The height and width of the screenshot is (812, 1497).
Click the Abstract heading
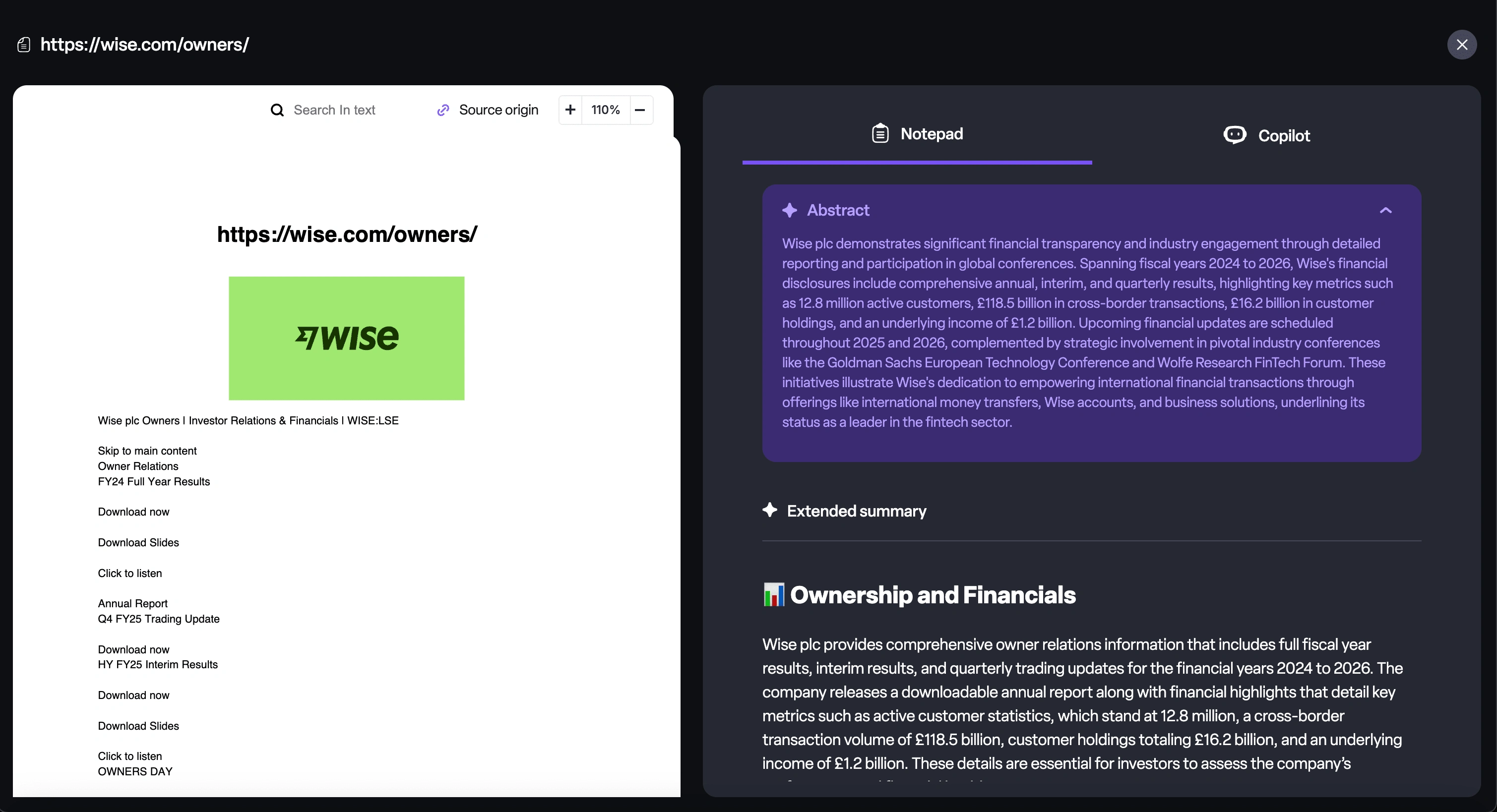(x=838, y=210)
